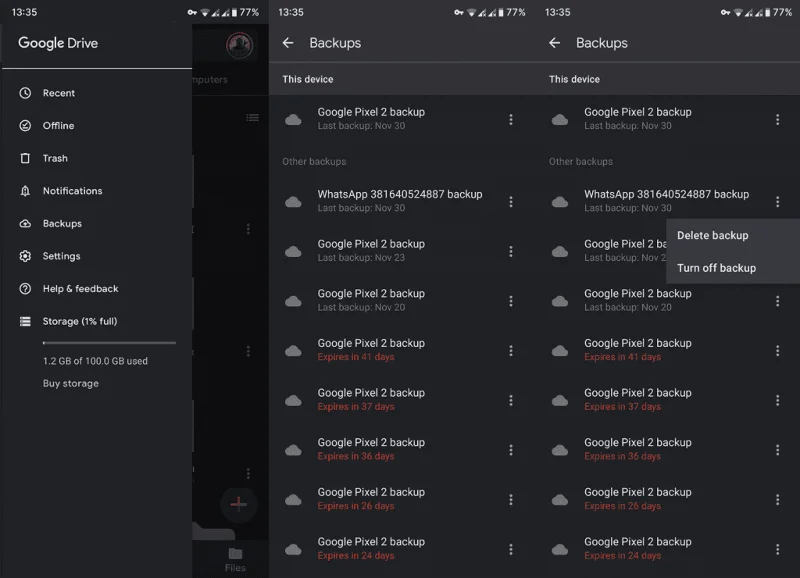Open the 'Expires in 41 days' backup, right screen
This screenshot has width=800, height=578.
[x=668, y=350]
